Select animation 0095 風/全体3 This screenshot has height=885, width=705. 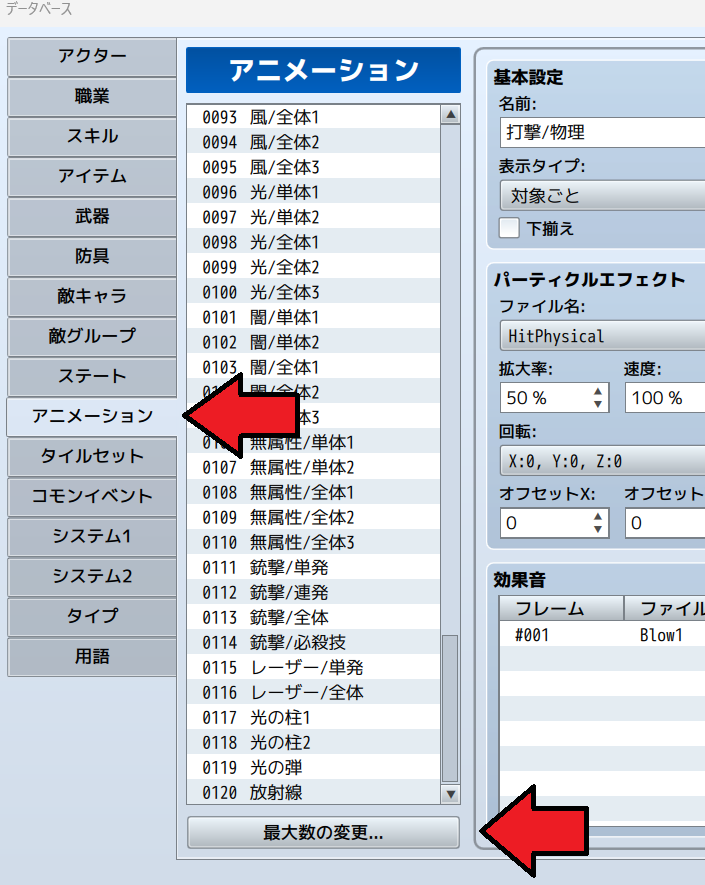(313, 167)
